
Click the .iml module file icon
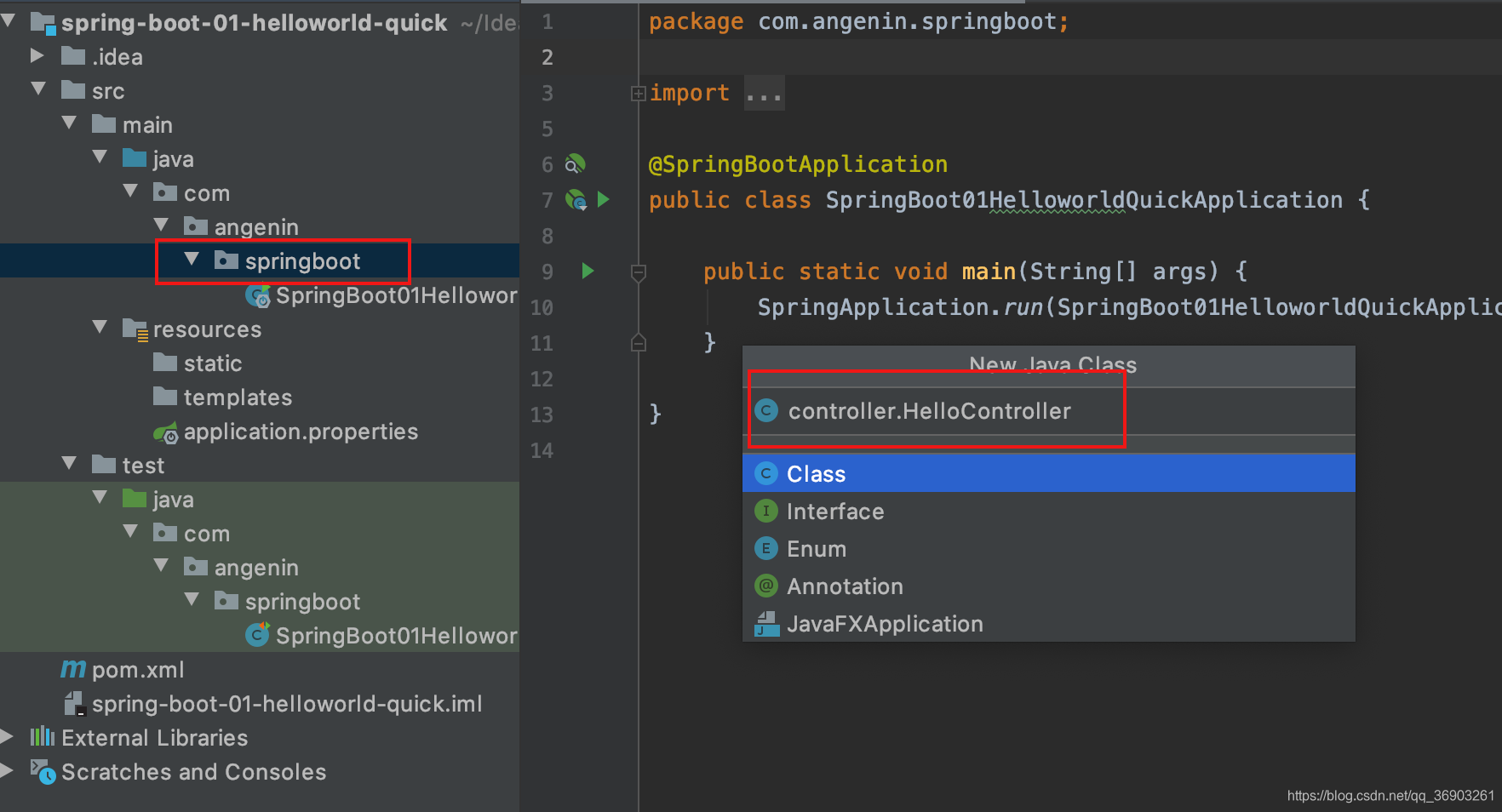click(75, 704)
